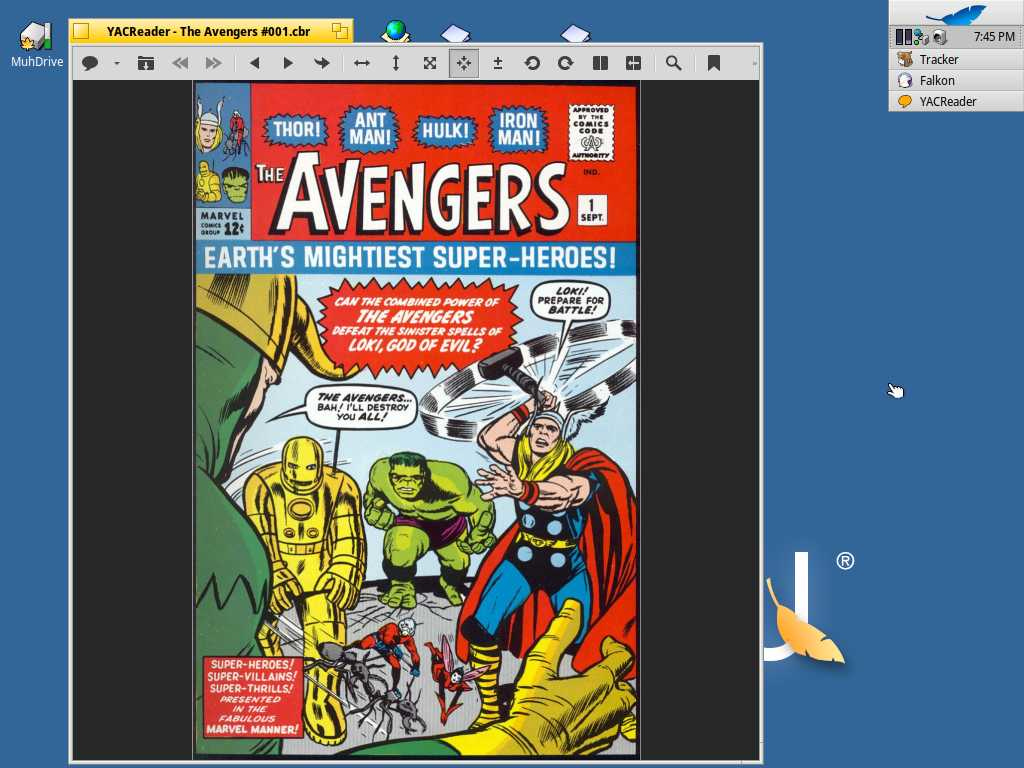Rotate the image left (counterclockwise)
The height and width of the screenshot is (768, 1024).
(x=532, y=63)
